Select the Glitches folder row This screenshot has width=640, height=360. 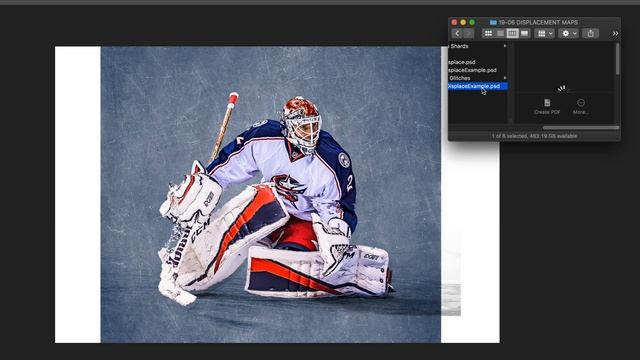(478, 78)
